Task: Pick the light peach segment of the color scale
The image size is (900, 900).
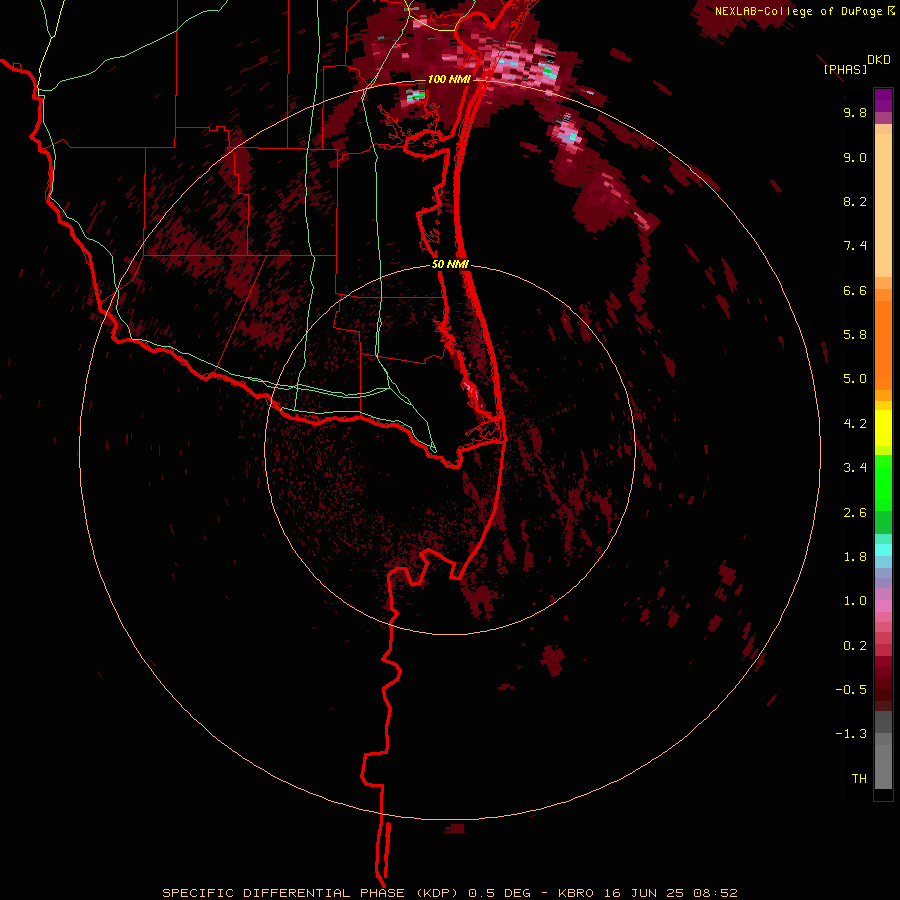Action: pos(883,205)
